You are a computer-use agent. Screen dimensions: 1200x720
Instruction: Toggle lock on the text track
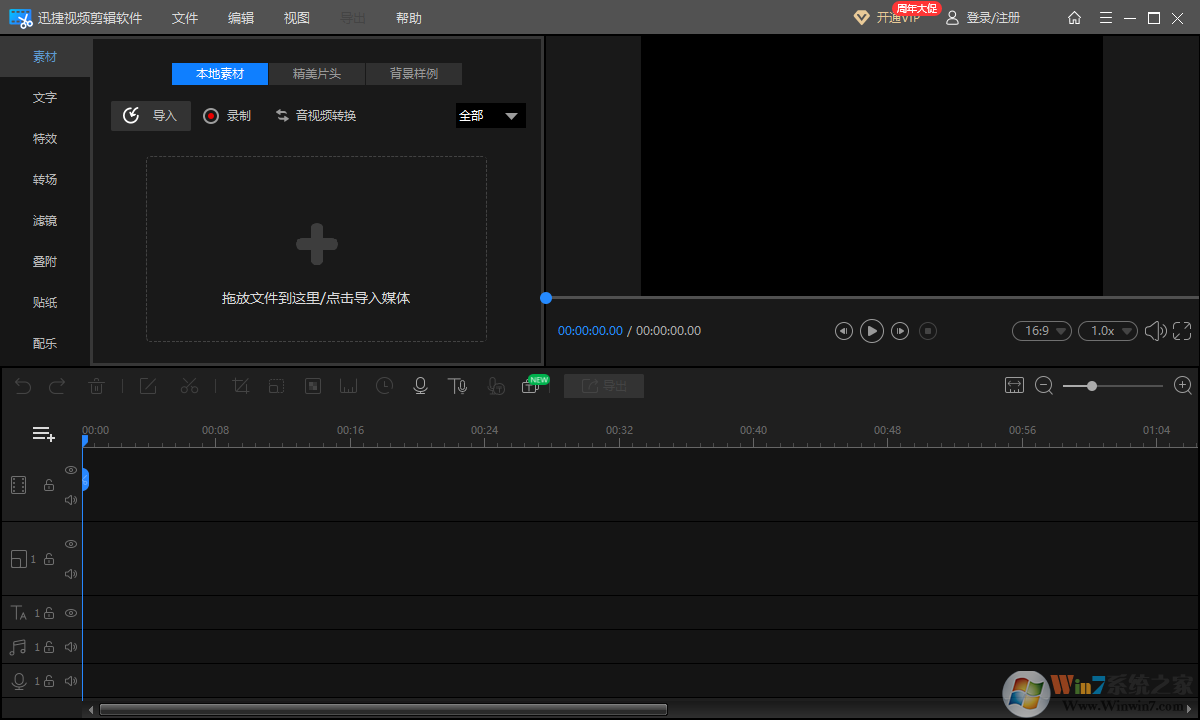pos(48,613)
